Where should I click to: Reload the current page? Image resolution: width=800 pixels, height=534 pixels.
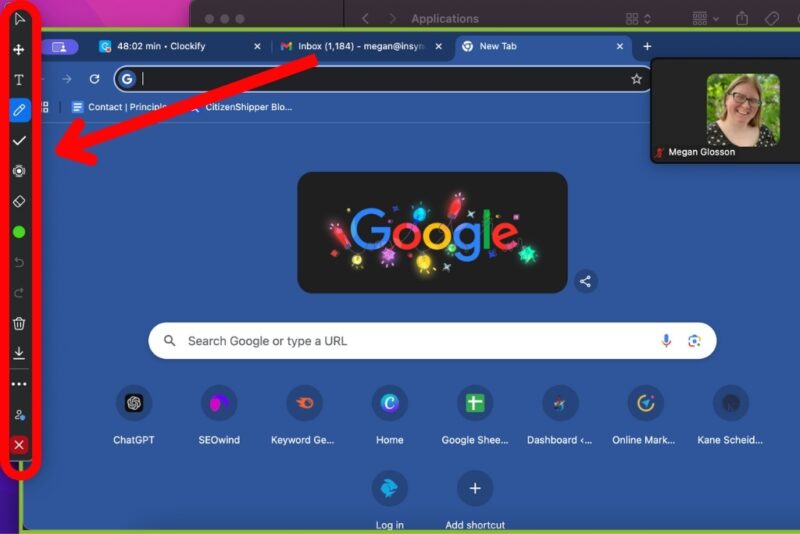tap(94, 79)
